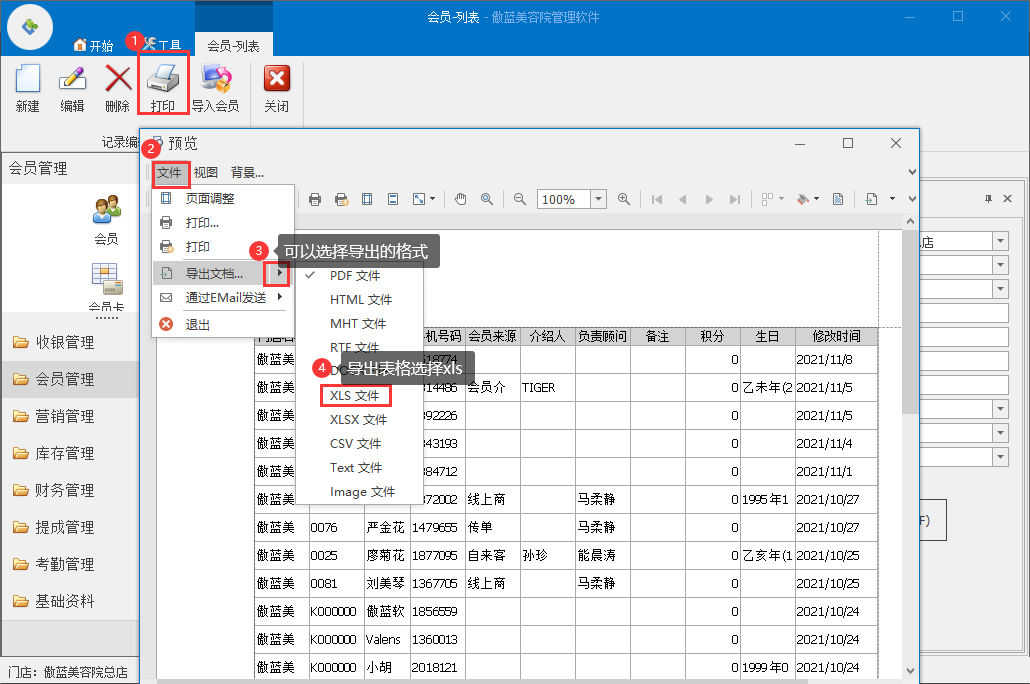The image size is (1030, 684).
Task: Click the round application logo button
Action: click(x=30, y=27)
